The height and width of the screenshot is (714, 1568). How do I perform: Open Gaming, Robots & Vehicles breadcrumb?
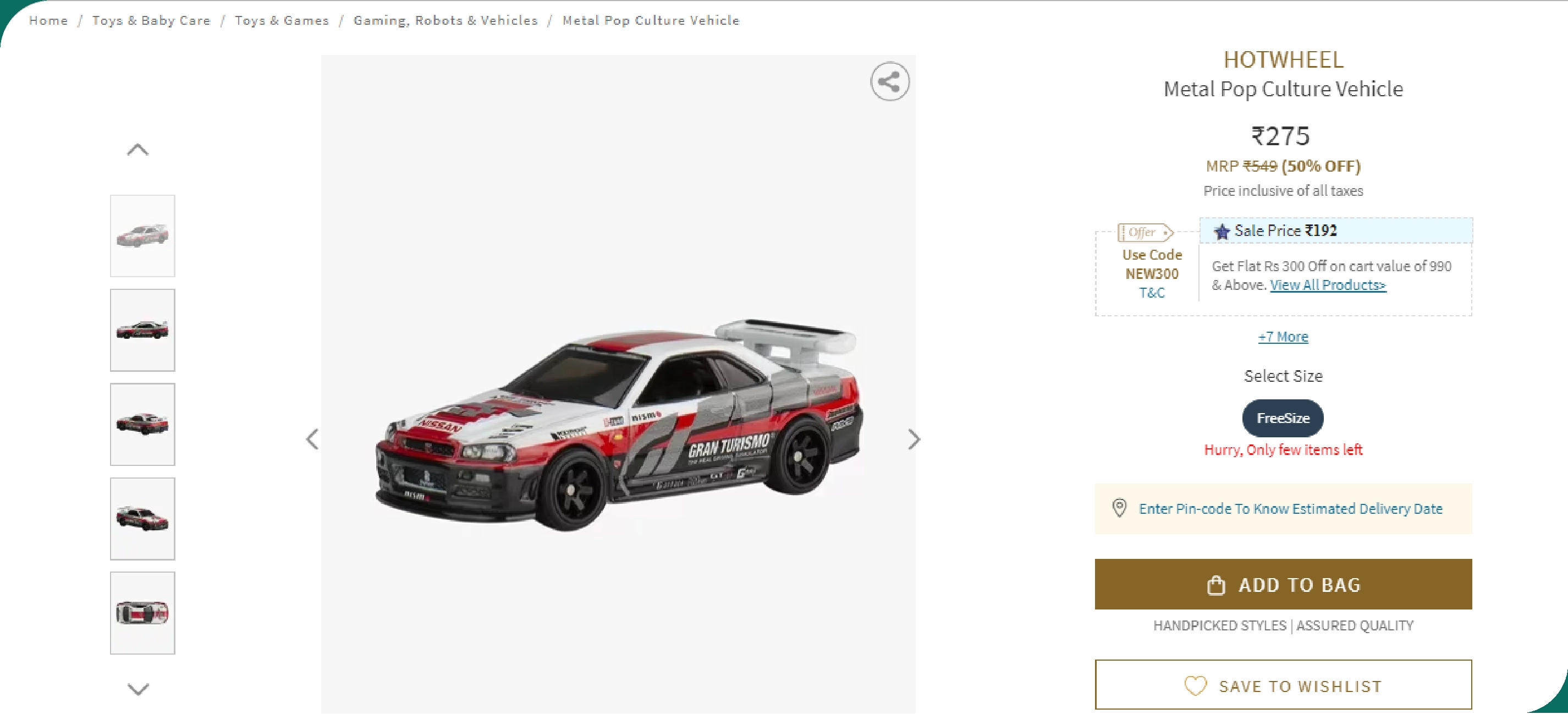445,20
